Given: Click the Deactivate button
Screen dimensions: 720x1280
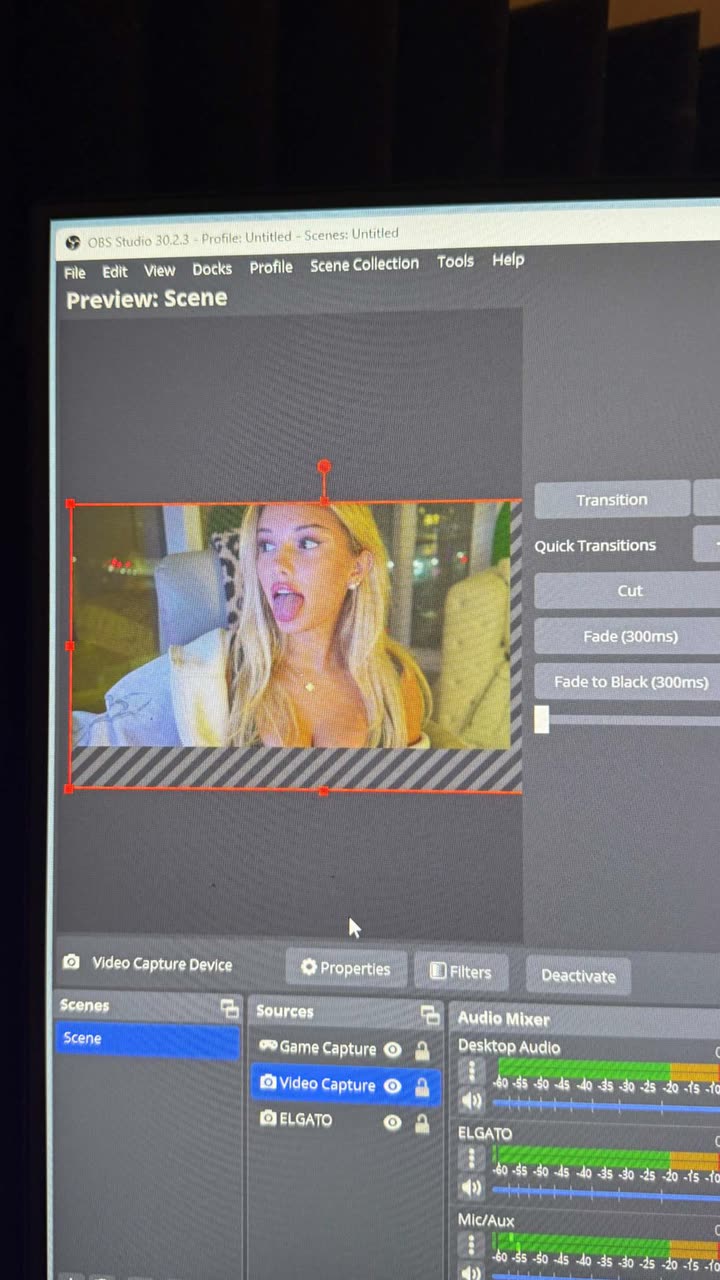Looking at the screenshot, I should click(x=578, y=975).
